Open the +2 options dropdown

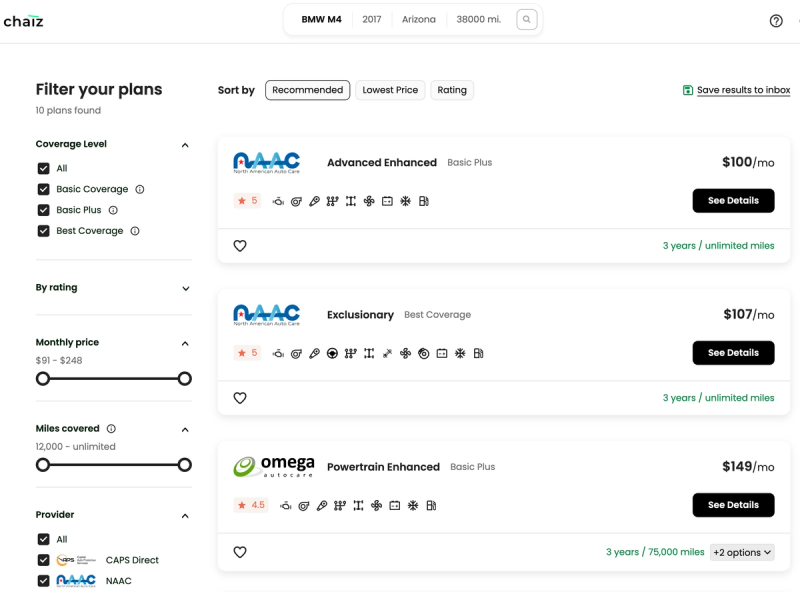coord(742,552)
